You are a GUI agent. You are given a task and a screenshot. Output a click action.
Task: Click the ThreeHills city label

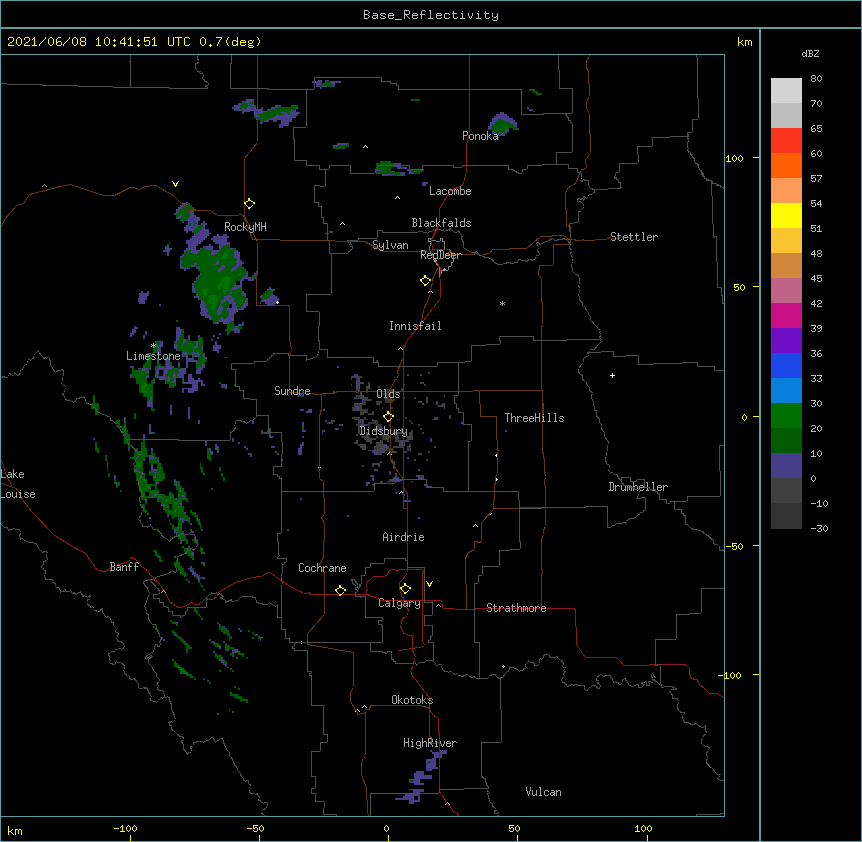(x=534, y=418)
